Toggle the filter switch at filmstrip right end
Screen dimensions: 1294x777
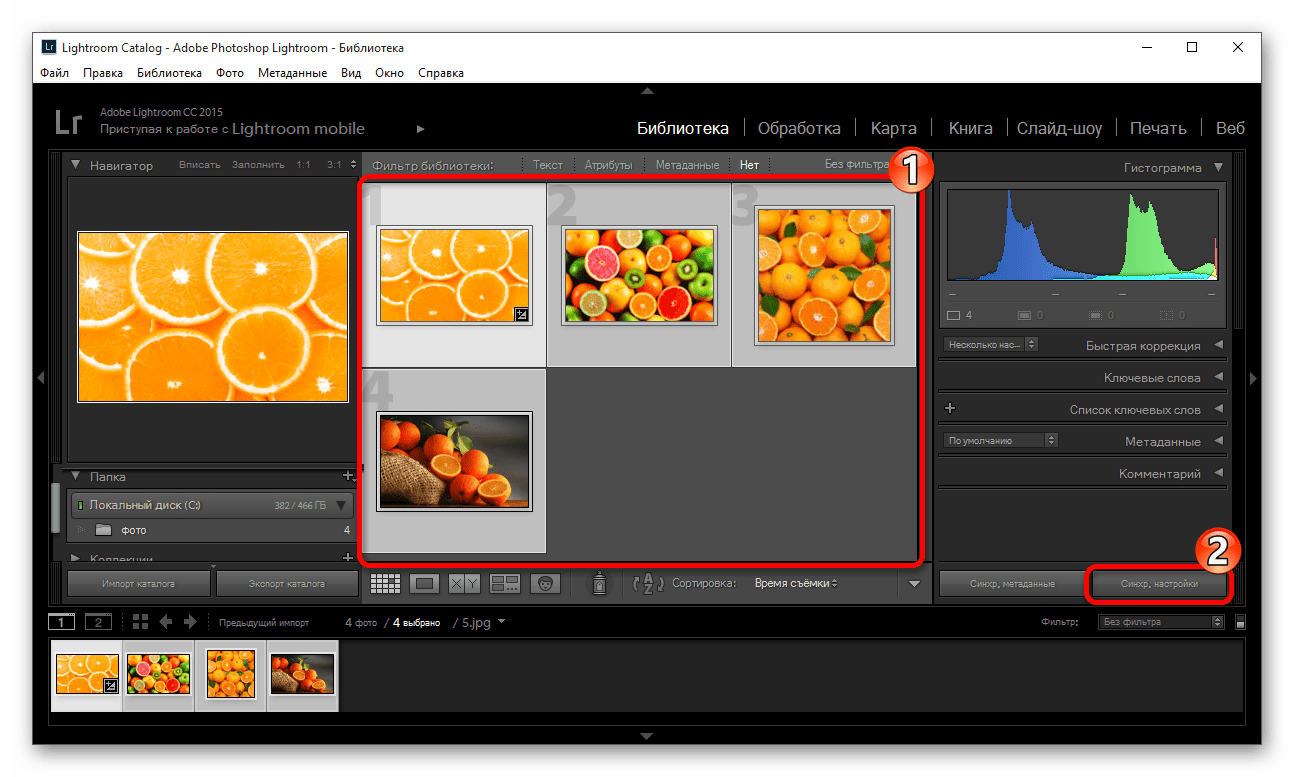click(x=1241, y=622)
